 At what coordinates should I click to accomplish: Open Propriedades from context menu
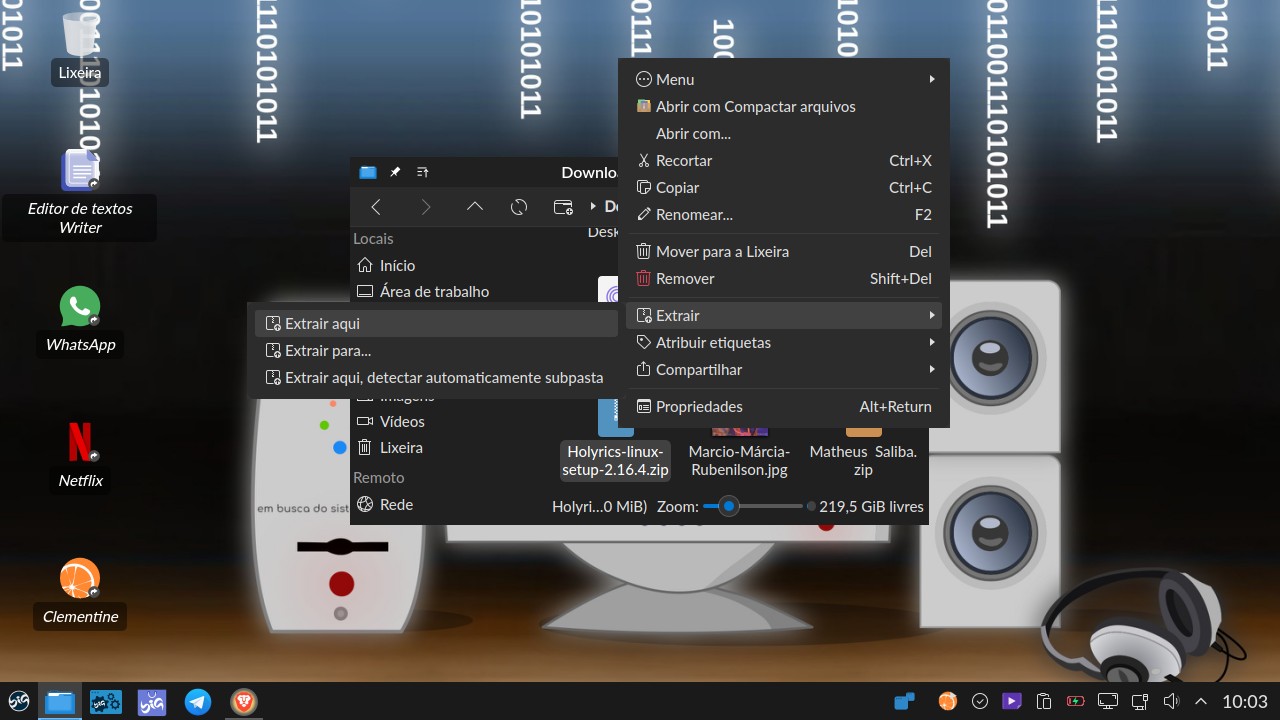pos(784,406)
